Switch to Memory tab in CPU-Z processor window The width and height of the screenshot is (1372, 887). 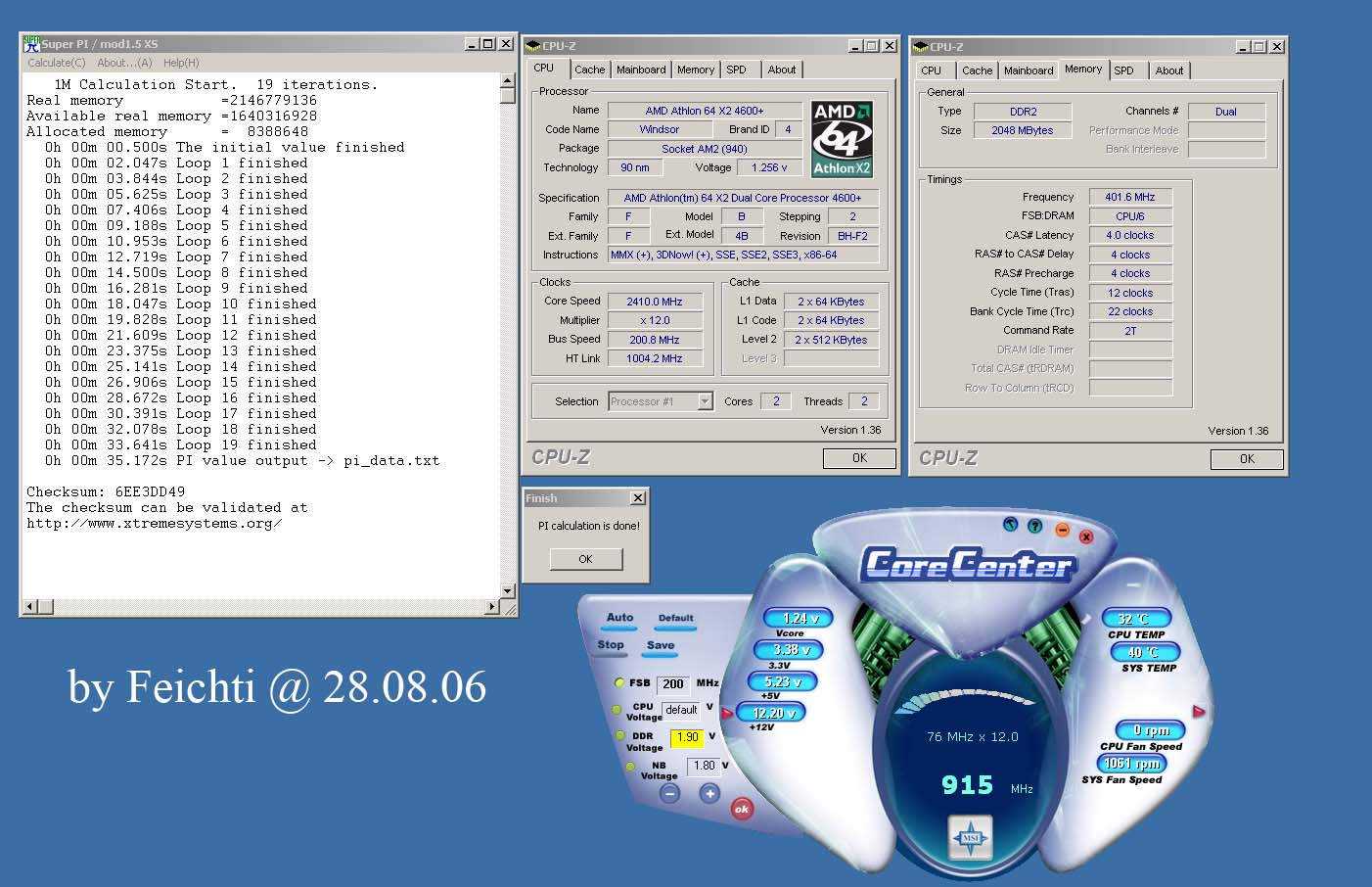click(x=696, y=70)
